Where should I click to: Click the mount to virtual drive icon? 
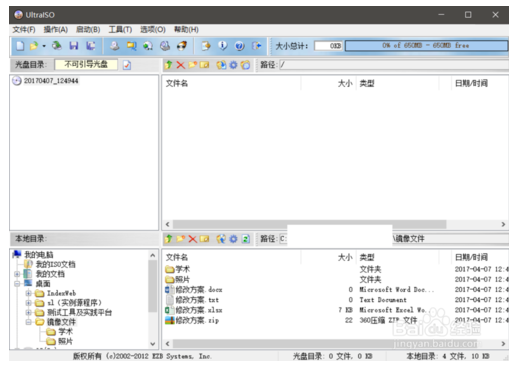165,46
